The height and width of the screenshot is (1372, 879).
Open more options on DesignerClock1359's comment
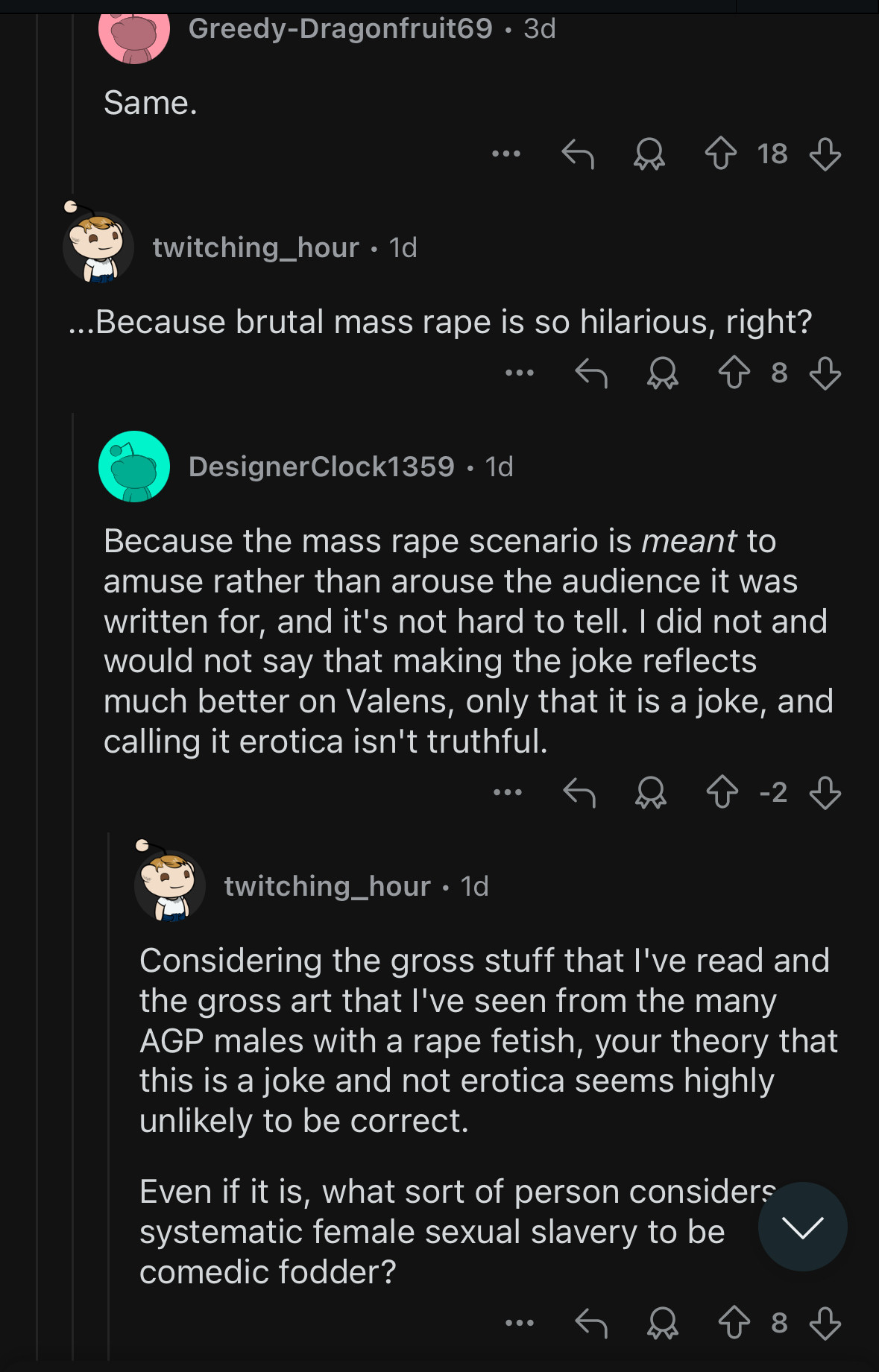point(508,792)
